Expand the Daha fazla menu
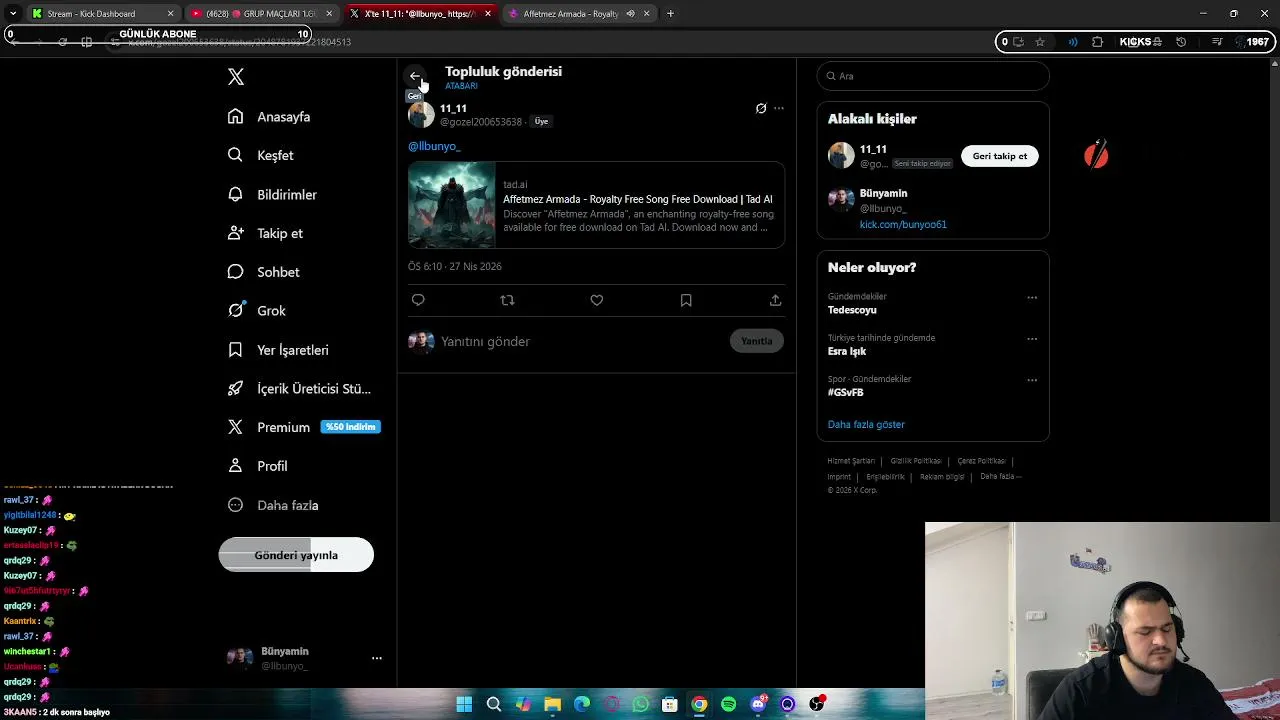 click(273, 505)
